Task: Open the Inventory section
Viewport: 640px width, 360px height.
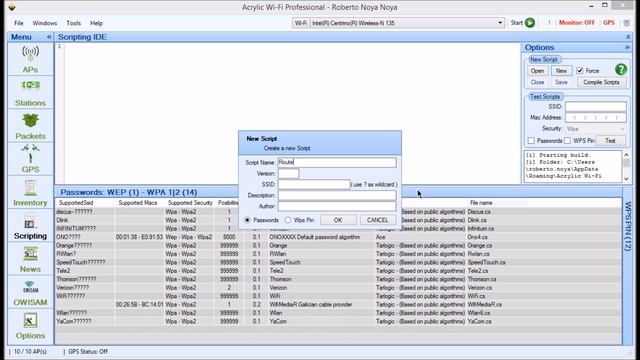Action: (x=30, y=193)
